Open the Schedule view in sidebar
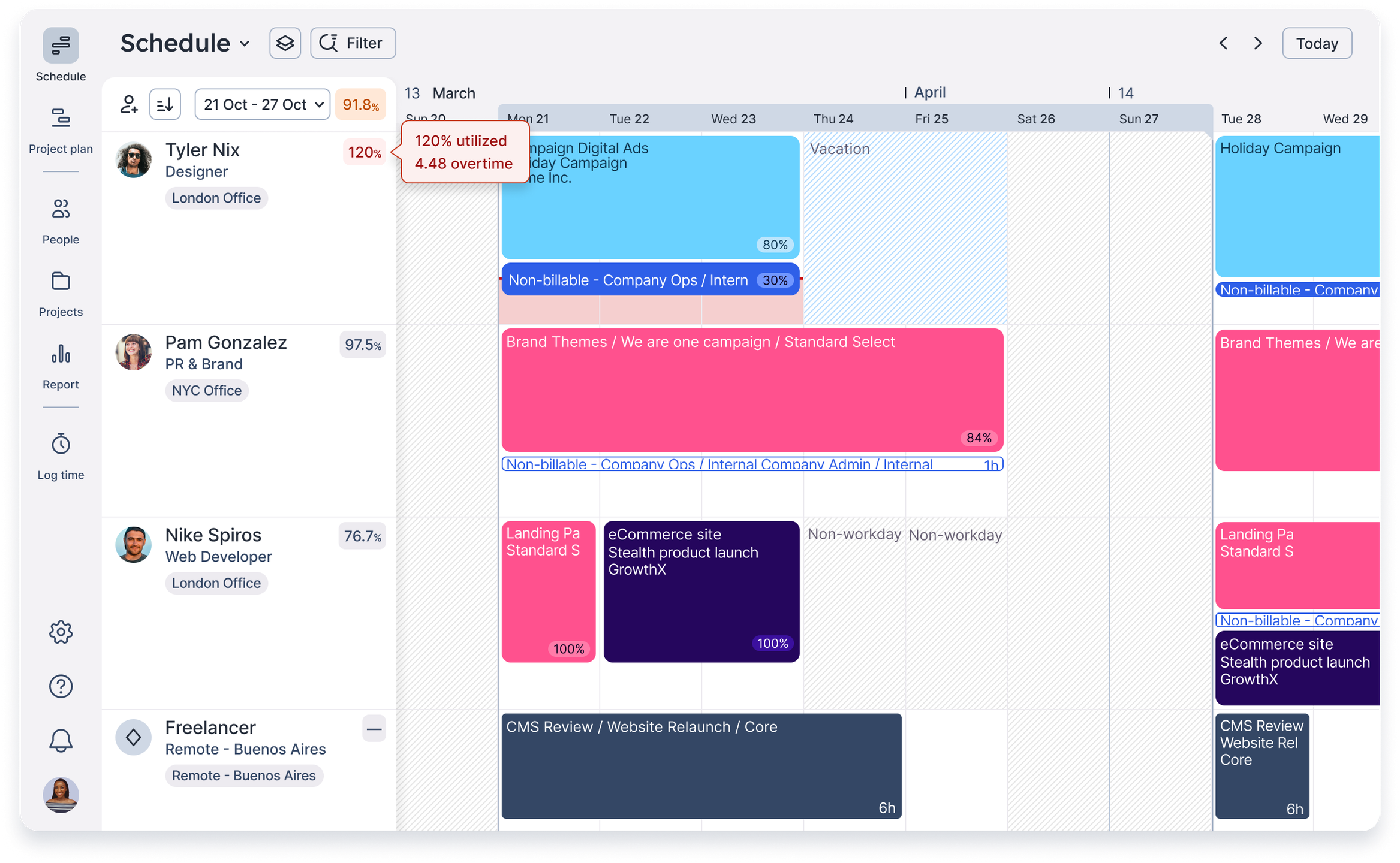 61,46
